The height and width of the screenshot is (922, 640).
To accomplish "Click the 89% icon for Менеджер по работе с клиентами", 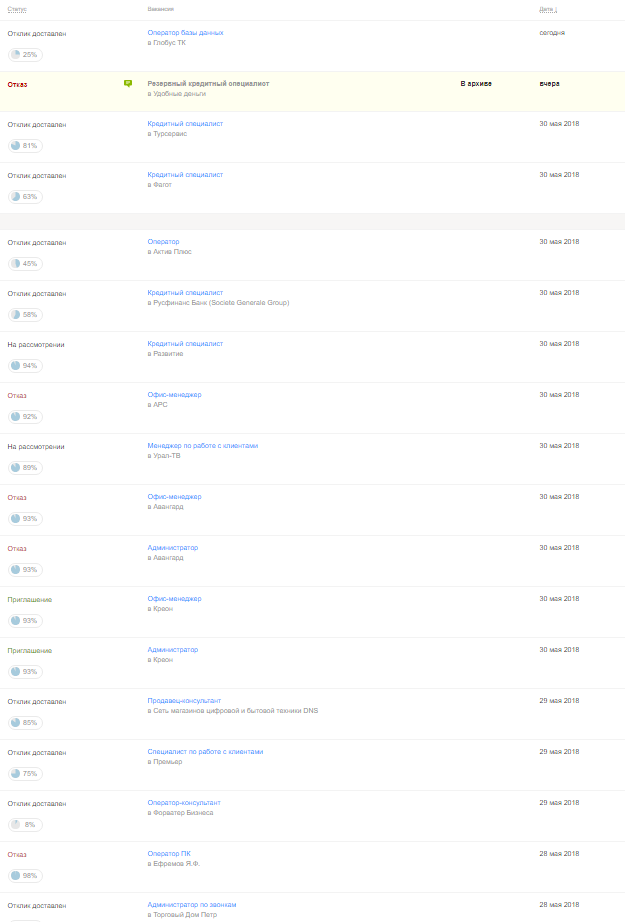I will (22, 467).
